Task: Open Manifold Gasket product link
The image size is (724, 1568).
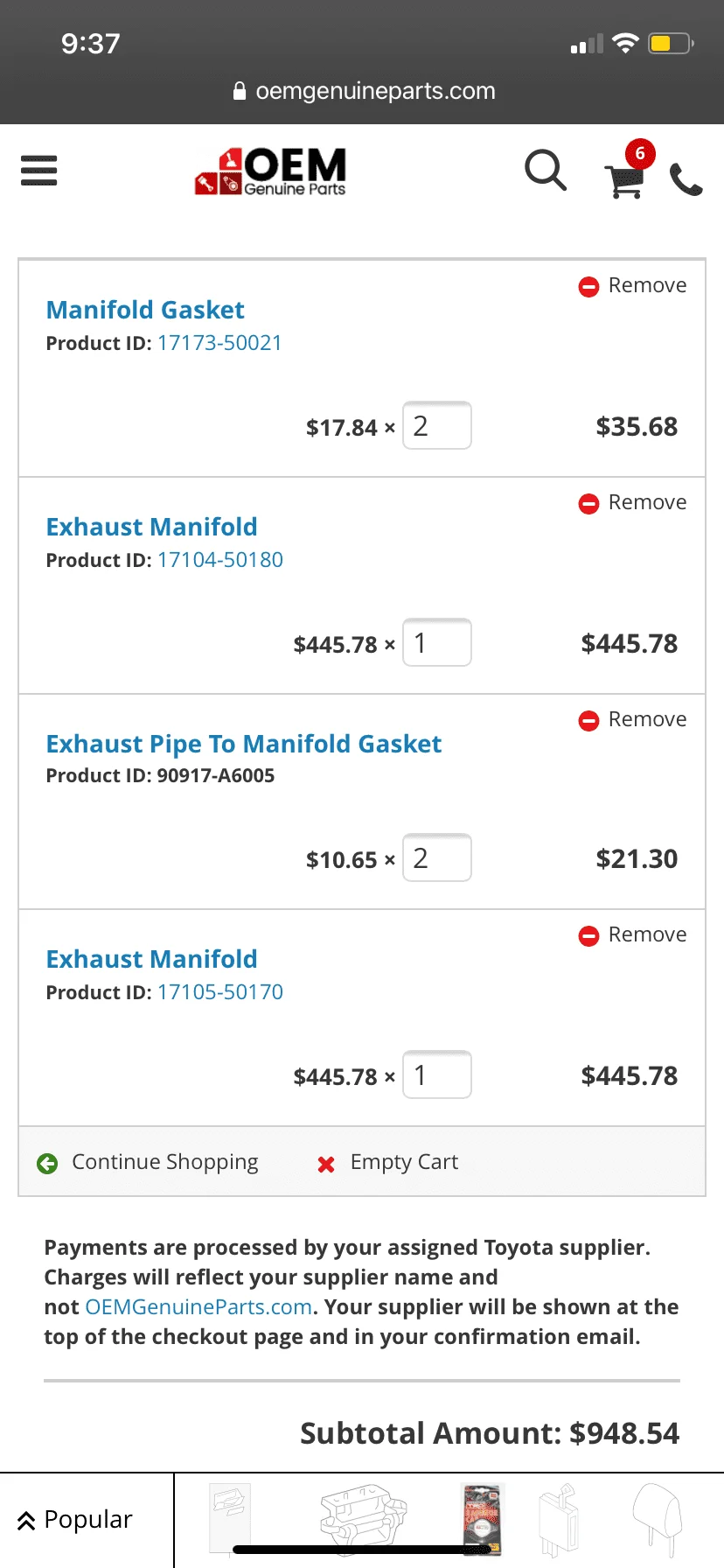Action: (145, 310)
